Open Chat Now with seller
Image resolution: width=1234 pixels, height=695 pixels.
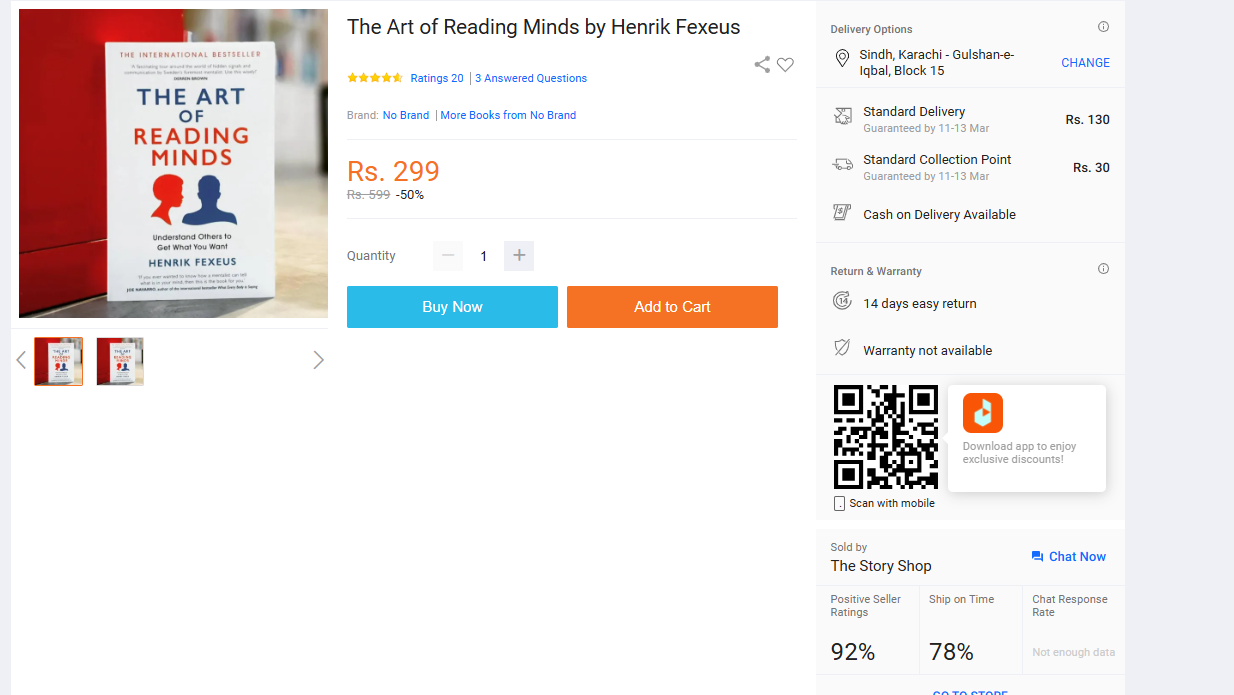1068,557
